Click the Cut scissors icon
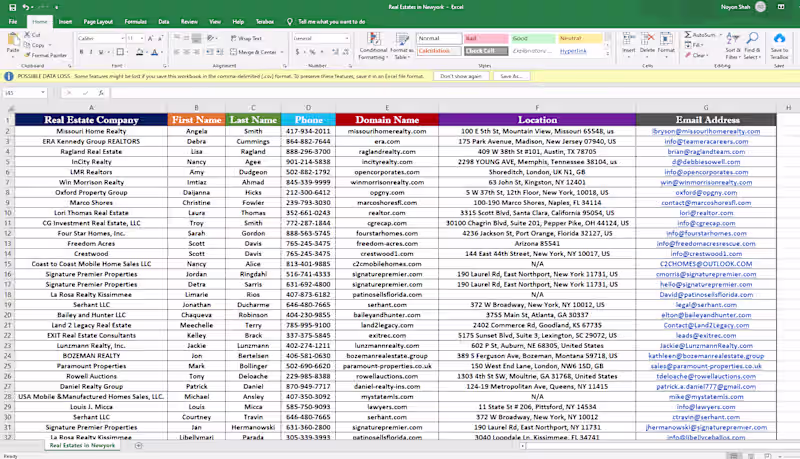This screenshot has height=459, width=800. [x=28, y=35]
